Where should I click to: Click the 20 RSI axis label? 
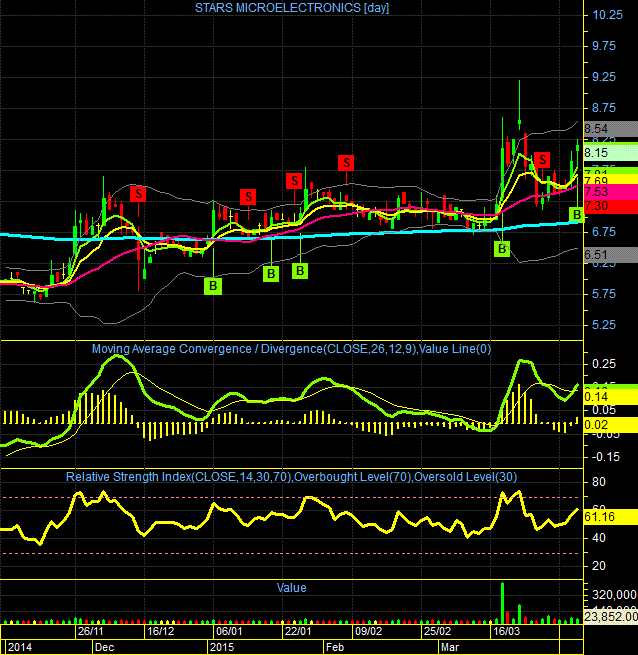[x=599, y=566]
